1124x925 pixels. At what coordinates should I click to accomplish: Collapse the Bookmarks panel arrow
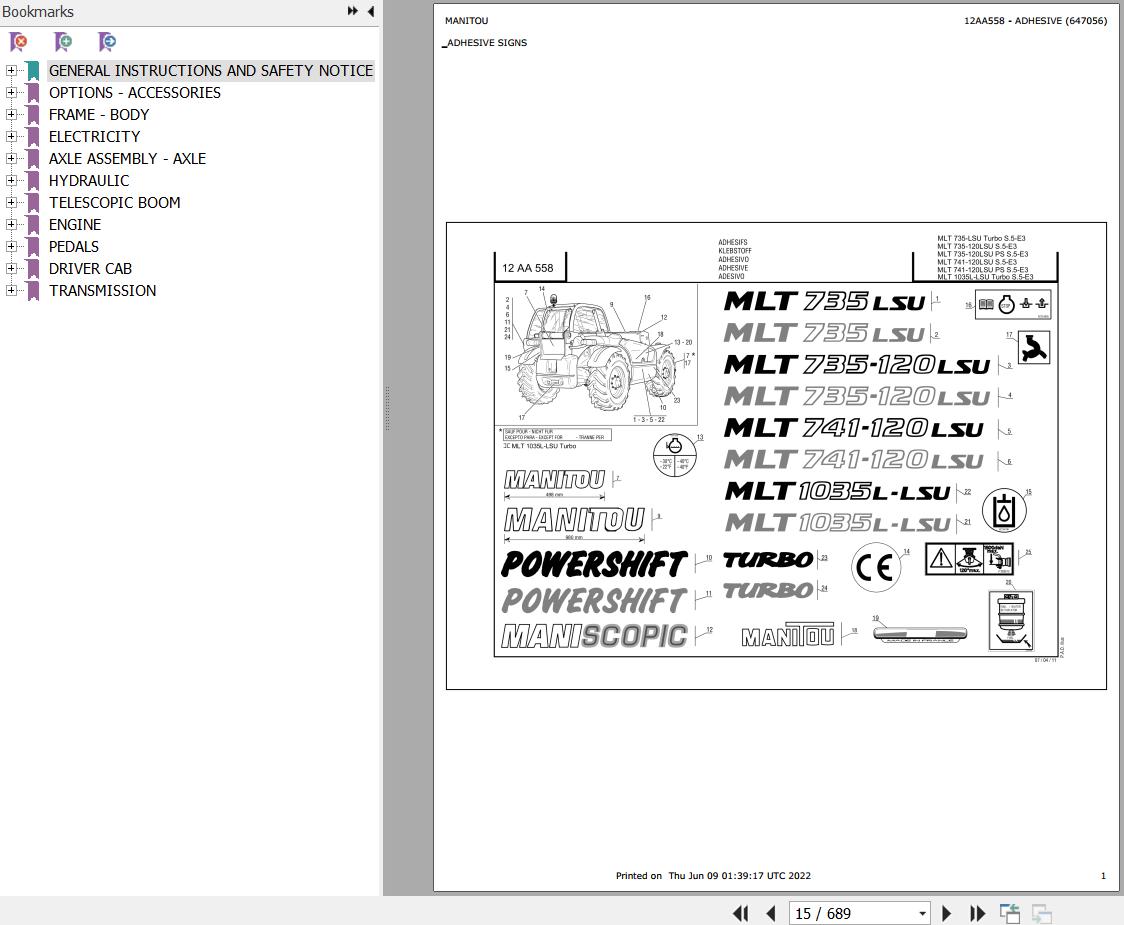(371, 11)
